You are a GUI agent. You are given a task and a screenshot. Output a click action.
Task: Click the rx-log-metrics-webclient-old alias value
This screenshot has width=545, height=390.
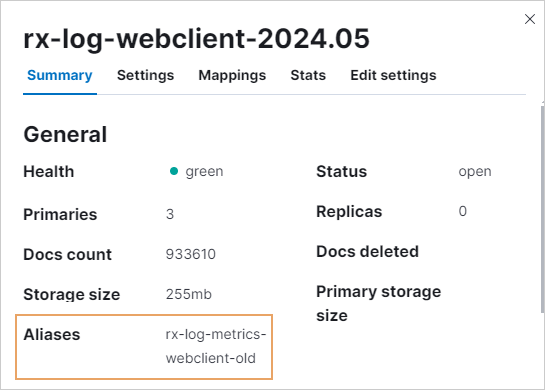[x=215, y=346]
